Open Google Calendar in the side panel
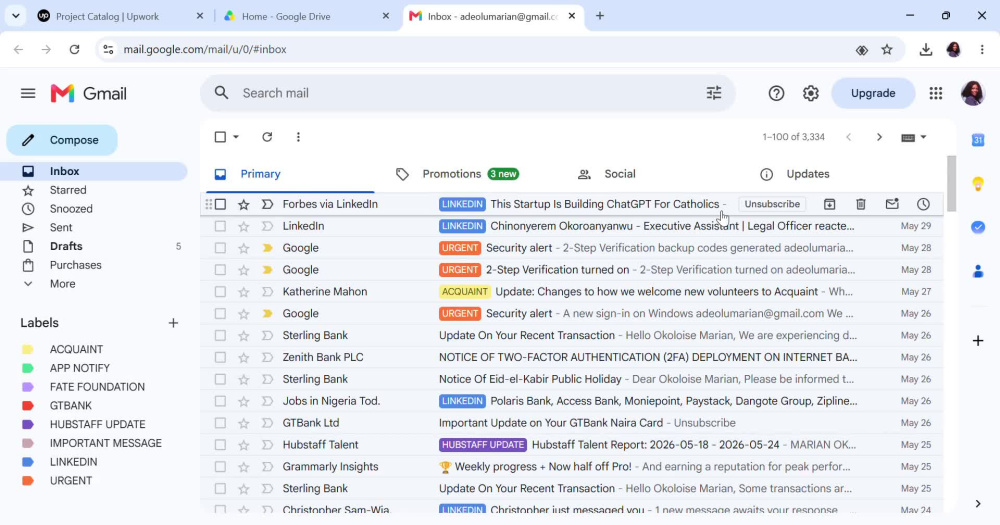The image size is (1000, 525). tap(978, 140)
